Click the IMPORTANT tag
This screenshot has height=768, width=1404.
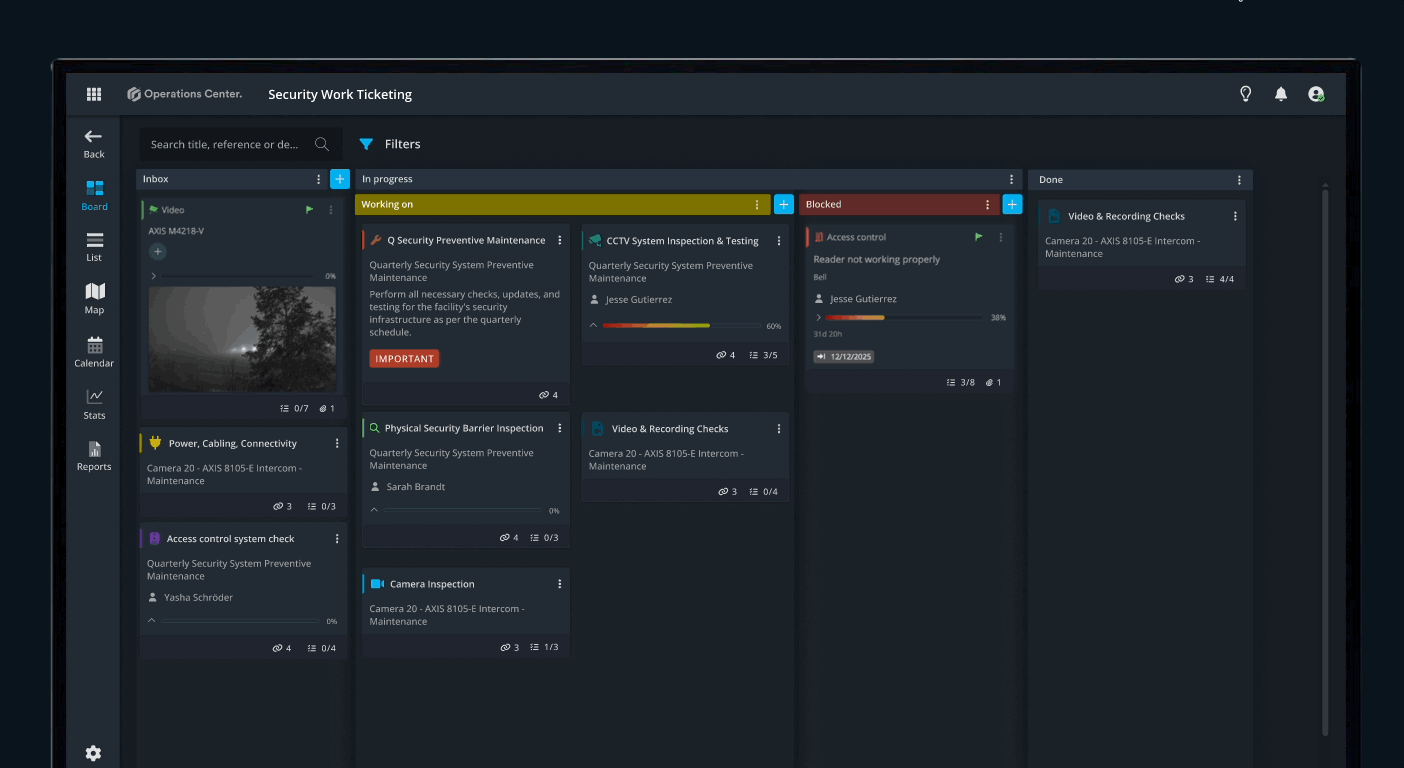404,358
